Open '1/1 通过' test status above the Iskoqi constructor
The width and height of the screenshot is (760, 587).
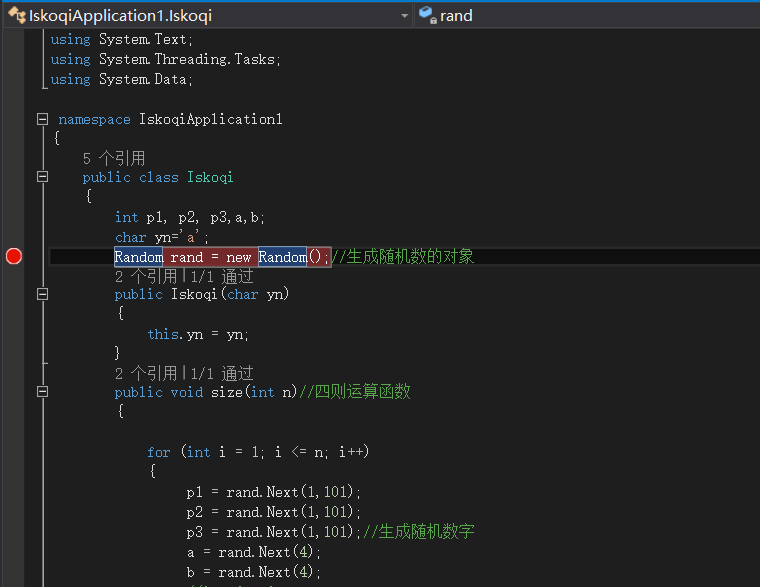click(x=222, y=276)
